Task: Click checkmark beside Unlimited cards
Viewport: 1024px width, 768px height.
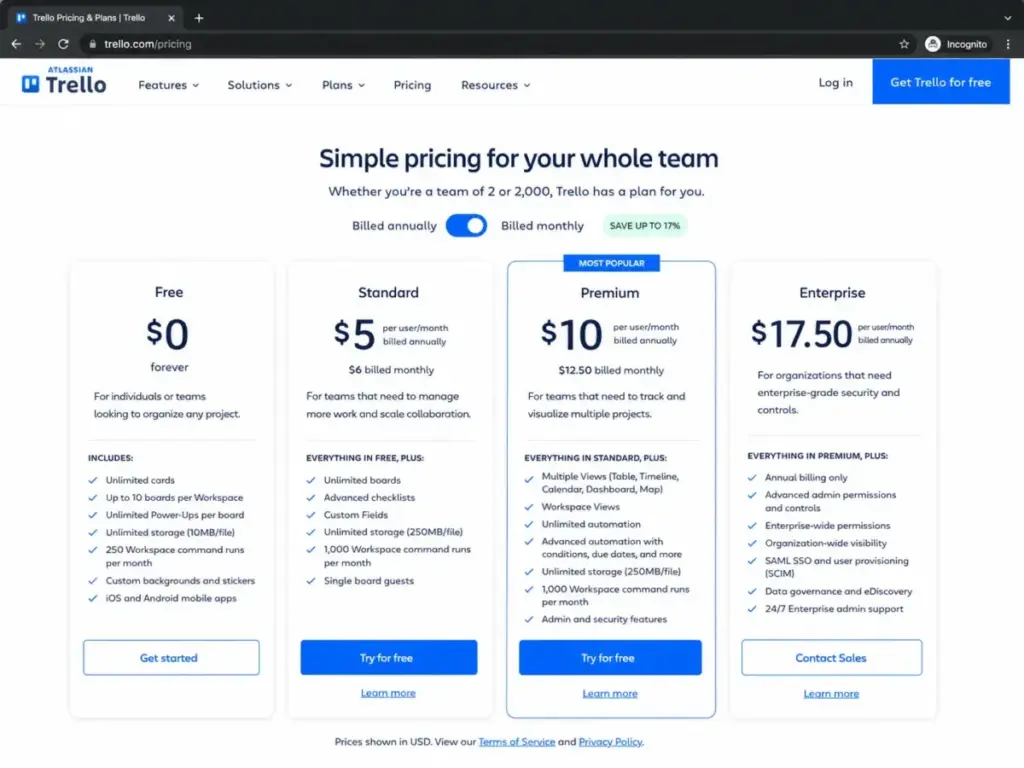Action: [x=93, y=480]
